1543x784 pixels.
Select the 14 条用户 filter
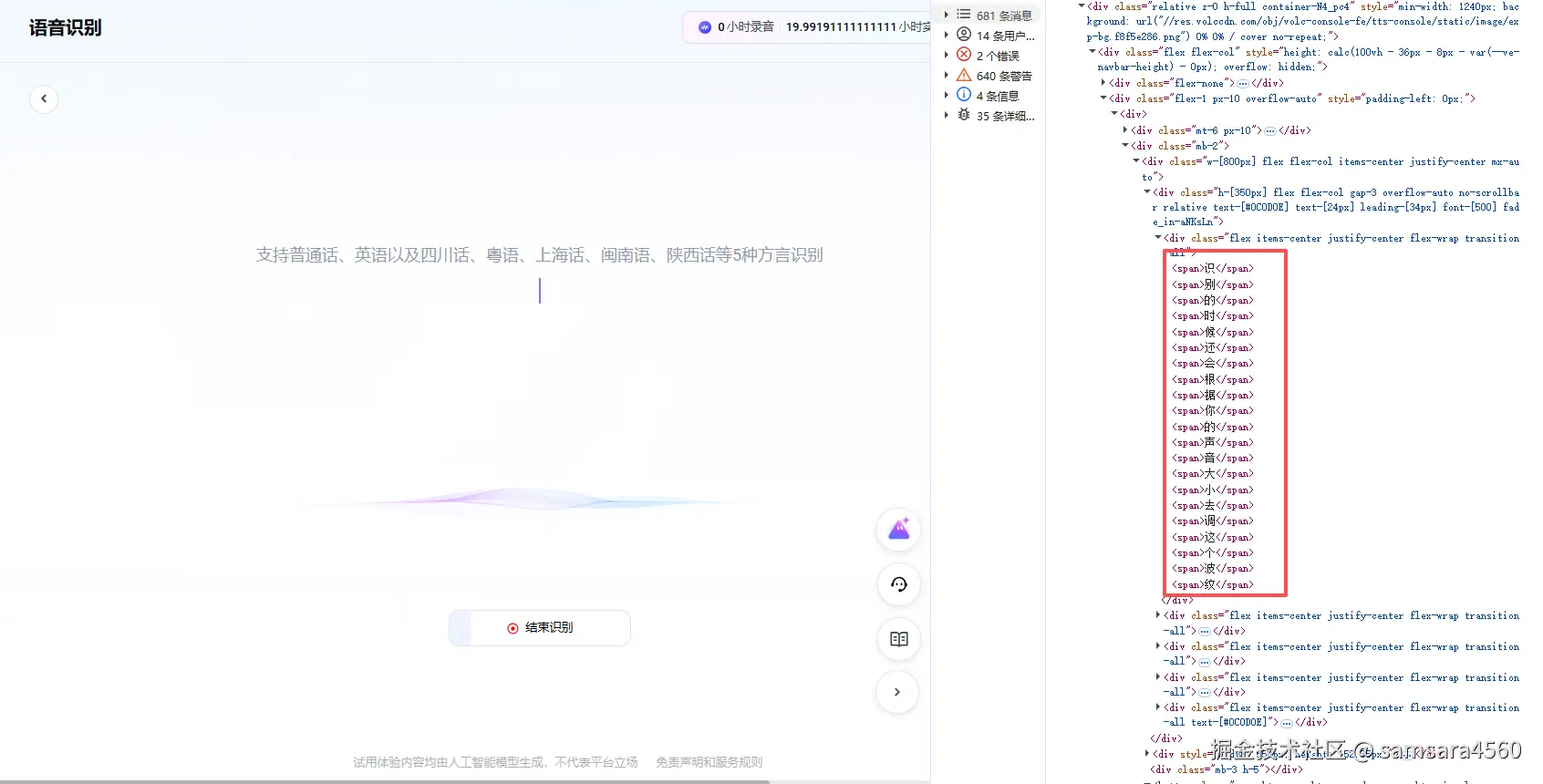click(1005, 36)
